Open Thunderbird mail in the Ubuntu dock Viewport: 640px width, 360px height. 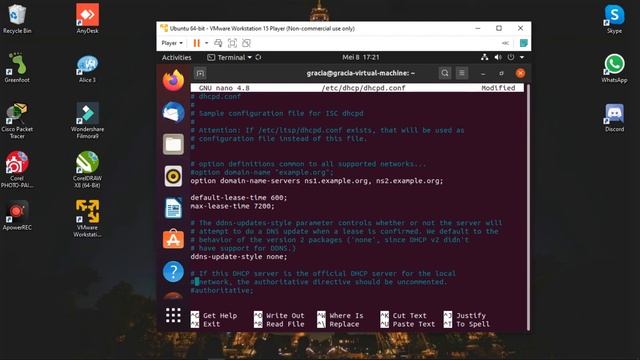point(173,112)
